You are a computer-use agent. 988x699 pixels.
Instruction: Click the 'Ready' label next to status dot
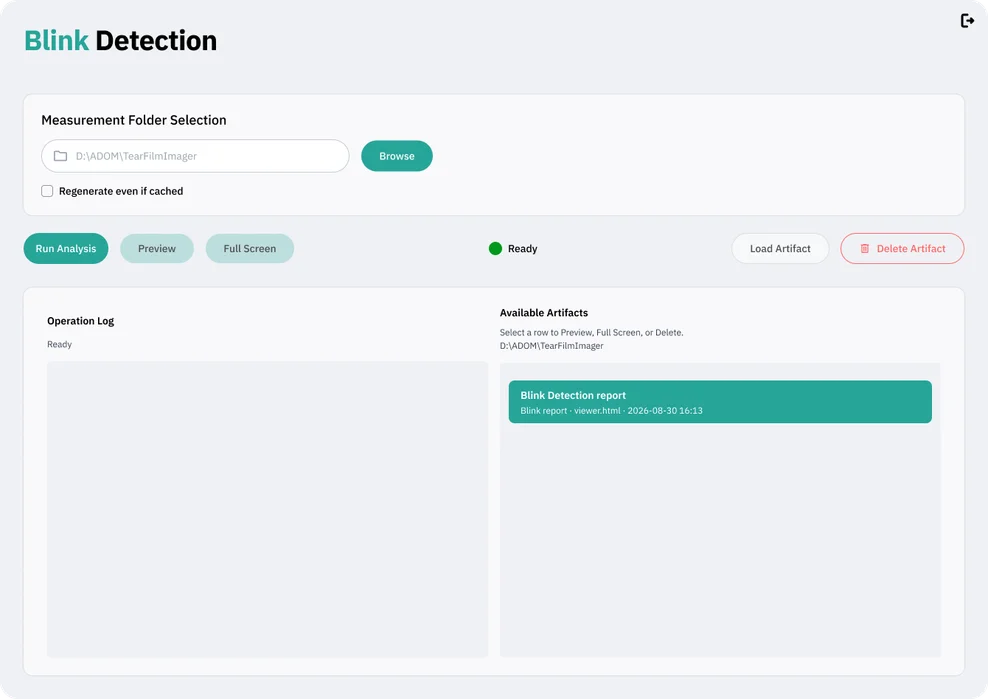point(522,248)
